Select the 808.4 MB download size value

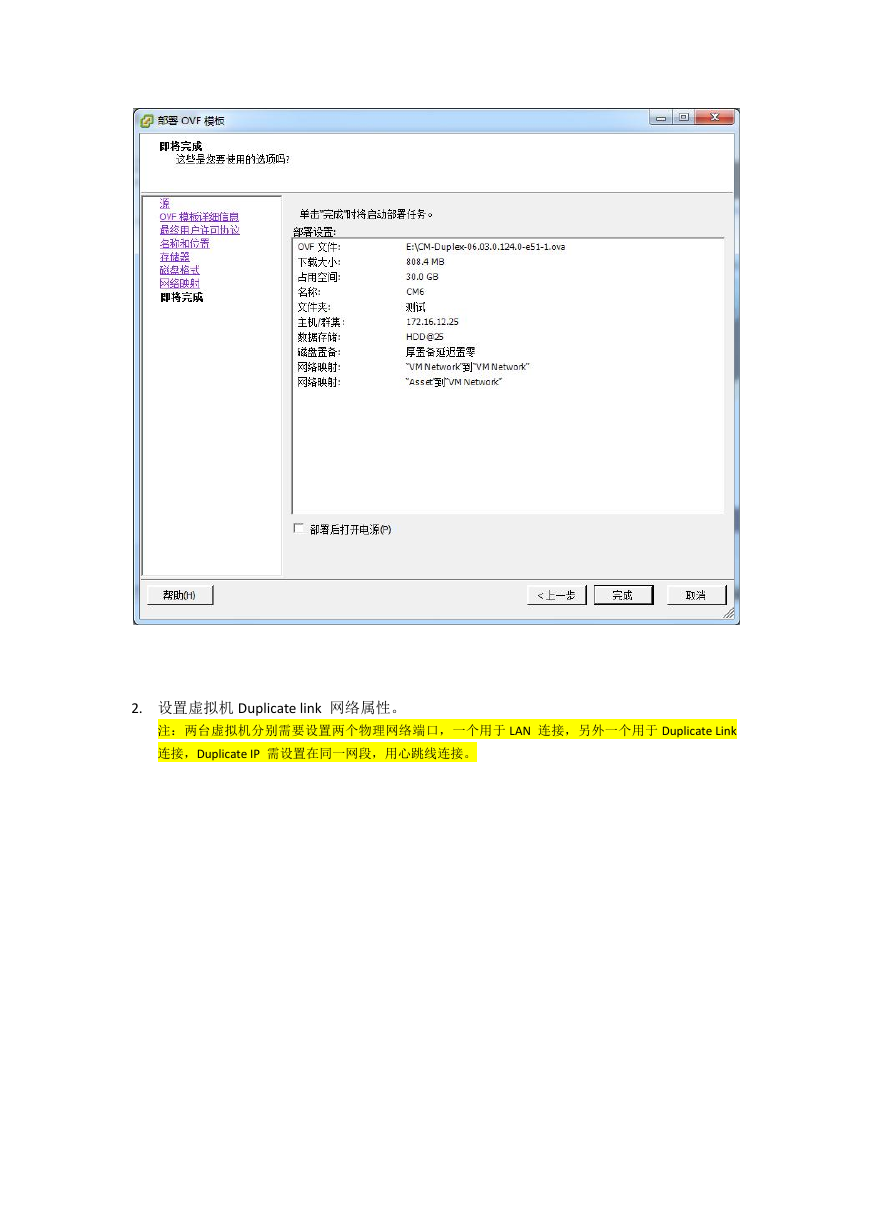tap(425, 262)
